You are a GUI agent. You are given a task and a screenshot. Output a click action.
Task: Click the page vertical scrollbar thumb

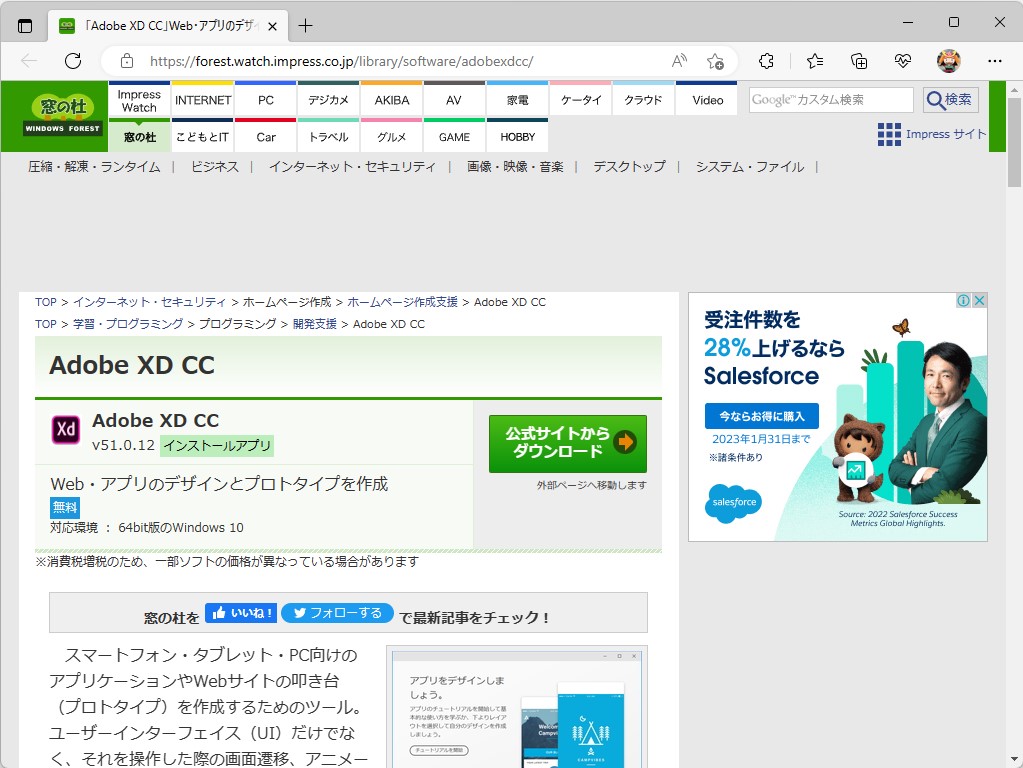tap(1015, 142)
